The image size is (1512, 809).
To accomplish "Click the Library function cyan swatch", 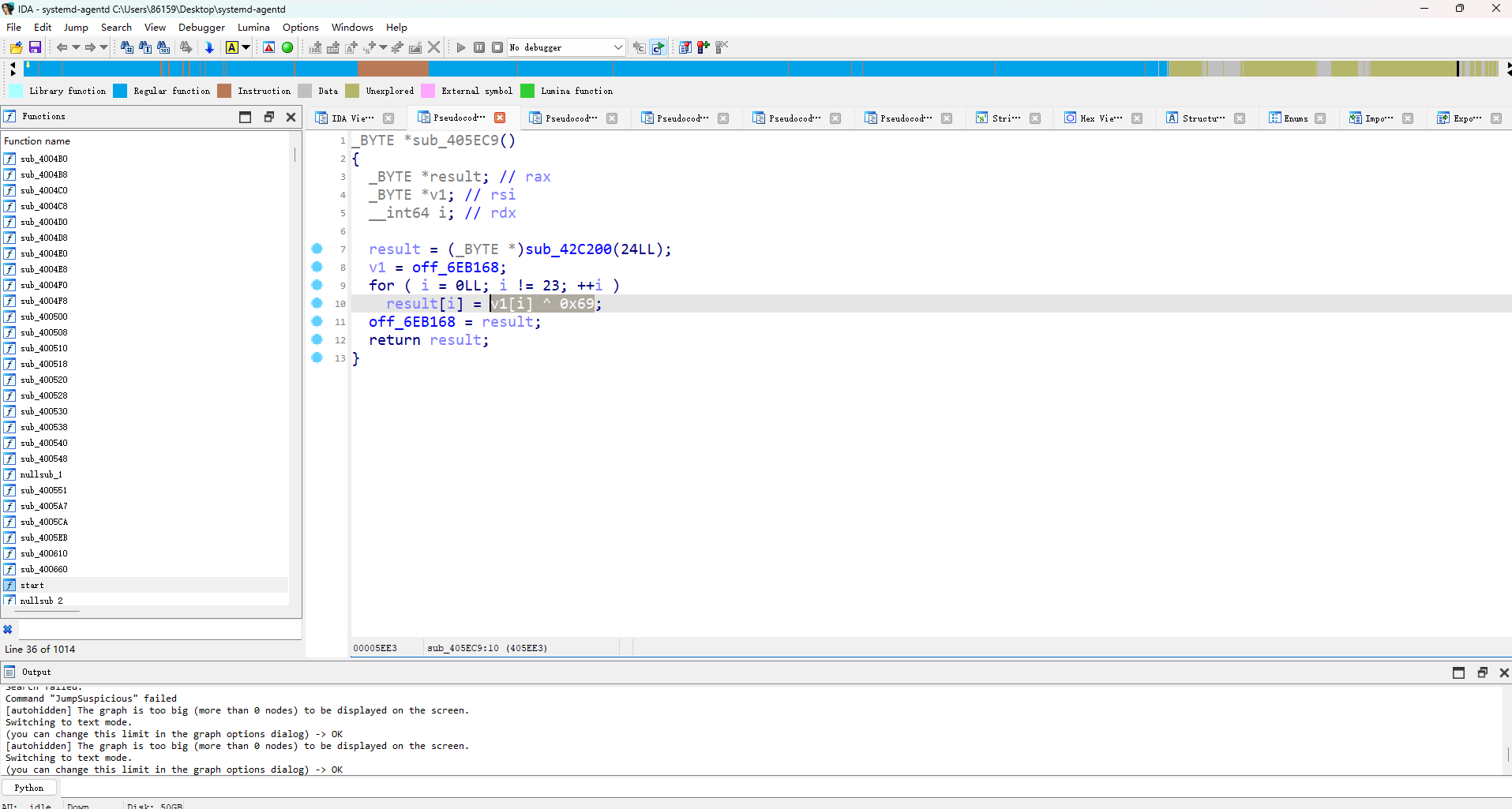I will point(16,91).
